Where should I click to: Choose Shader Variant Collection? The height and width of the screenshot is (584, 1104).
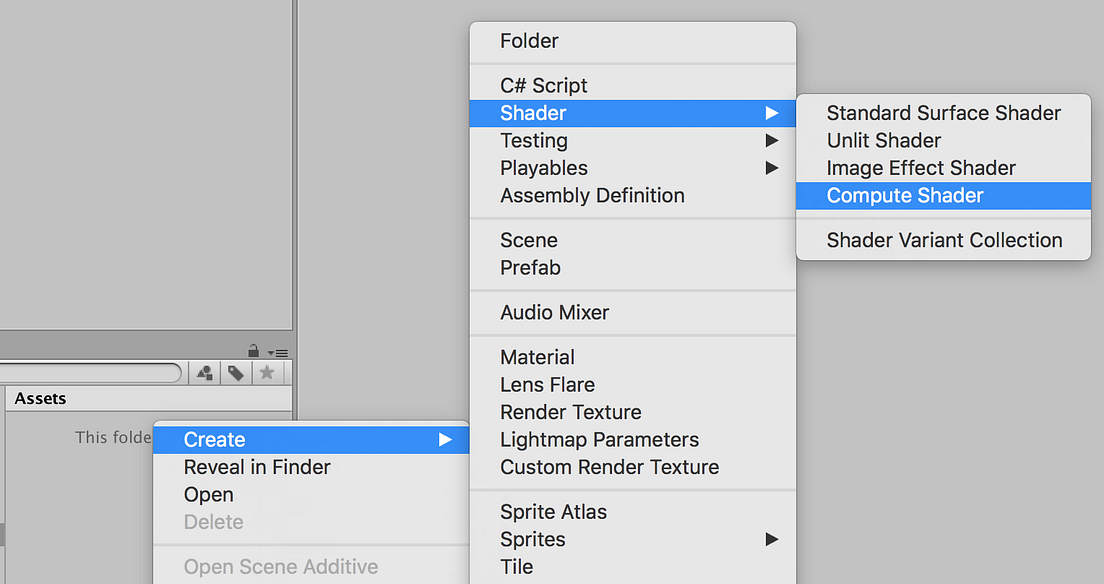click(x=944, y=240)
